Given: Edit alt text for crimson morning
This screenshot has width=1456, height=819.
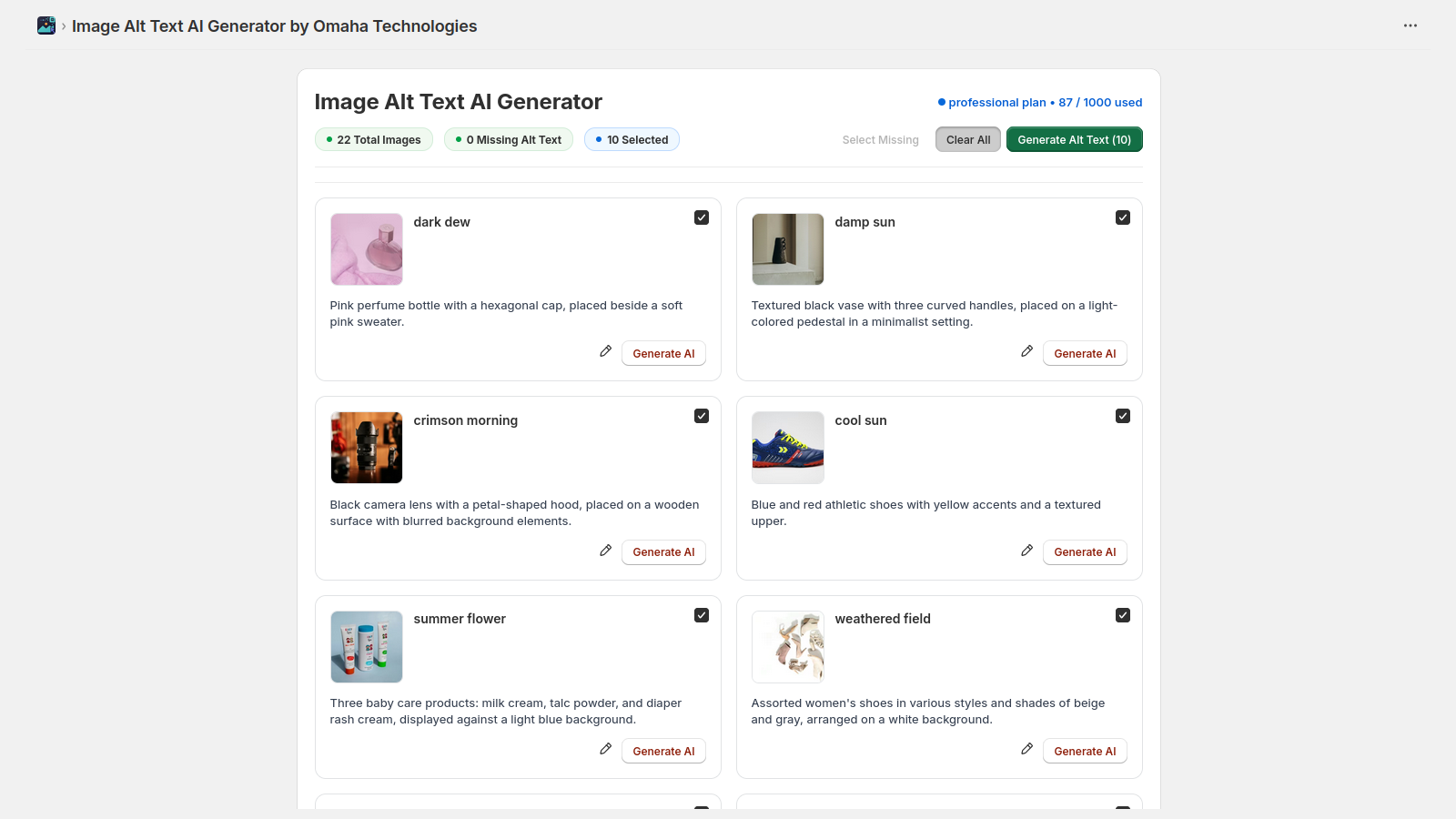Looking at the screenshot, I should point(605,551).
